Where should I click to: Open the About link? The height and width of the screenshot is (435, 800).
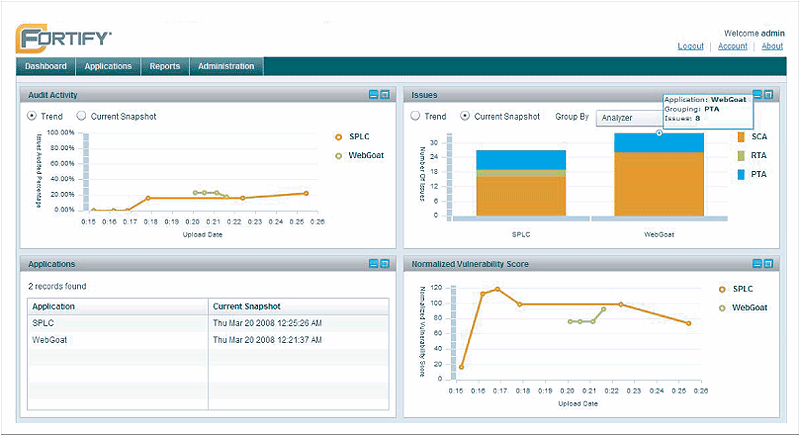772,46
